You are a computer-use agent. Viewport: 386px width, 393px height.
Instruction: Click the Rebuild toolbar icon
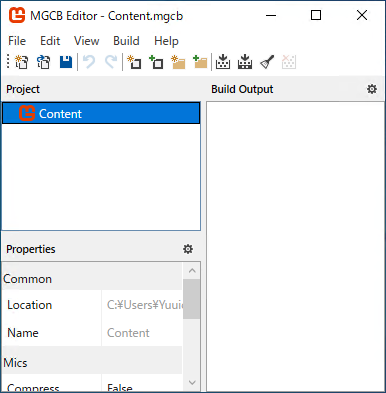pos(245,62)
